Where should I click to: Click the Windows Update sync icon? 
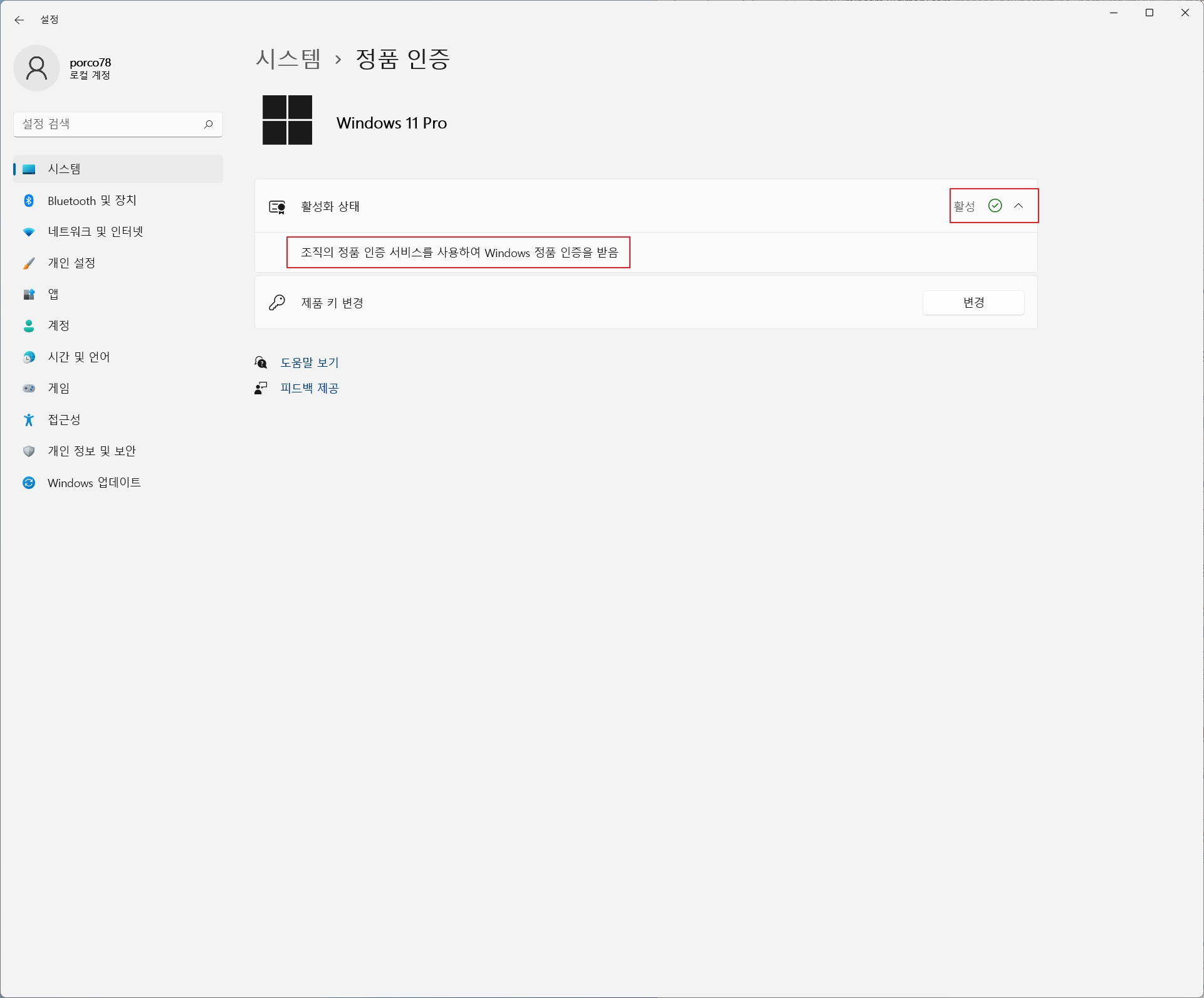pyautogui.click(x=29, y=483)
